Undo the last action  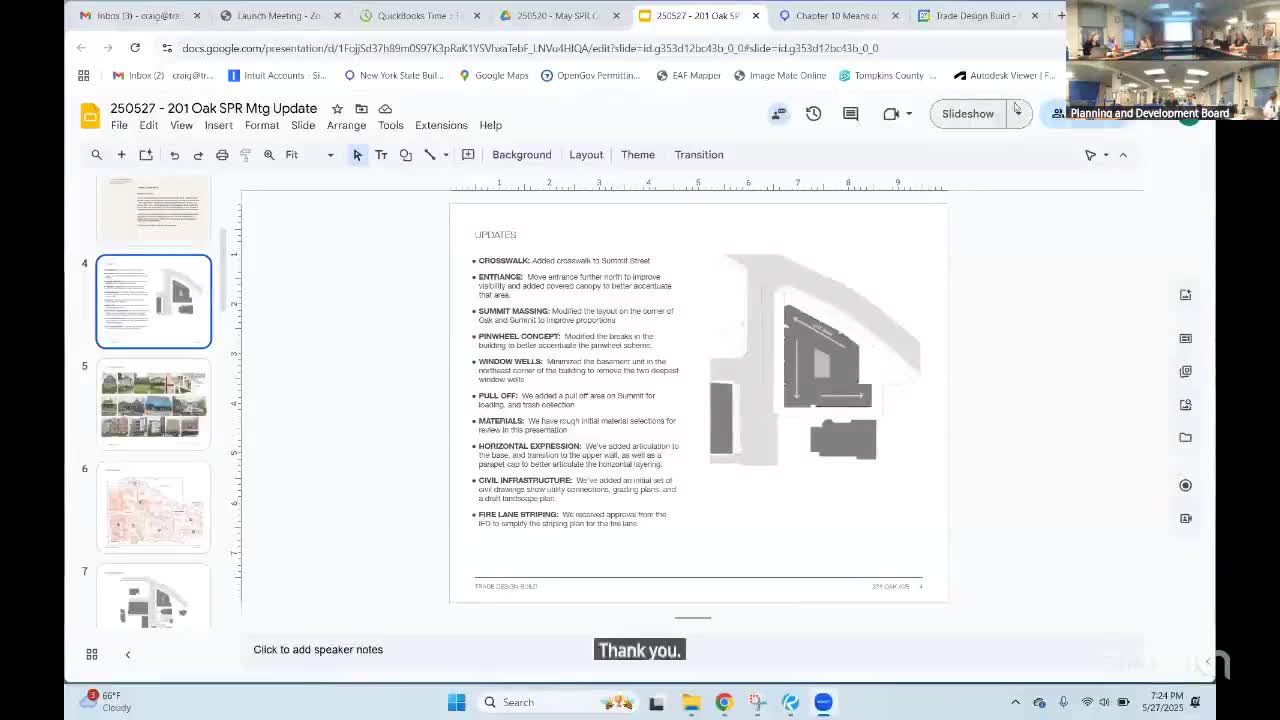pyautogui.click(x=174, y=155)
